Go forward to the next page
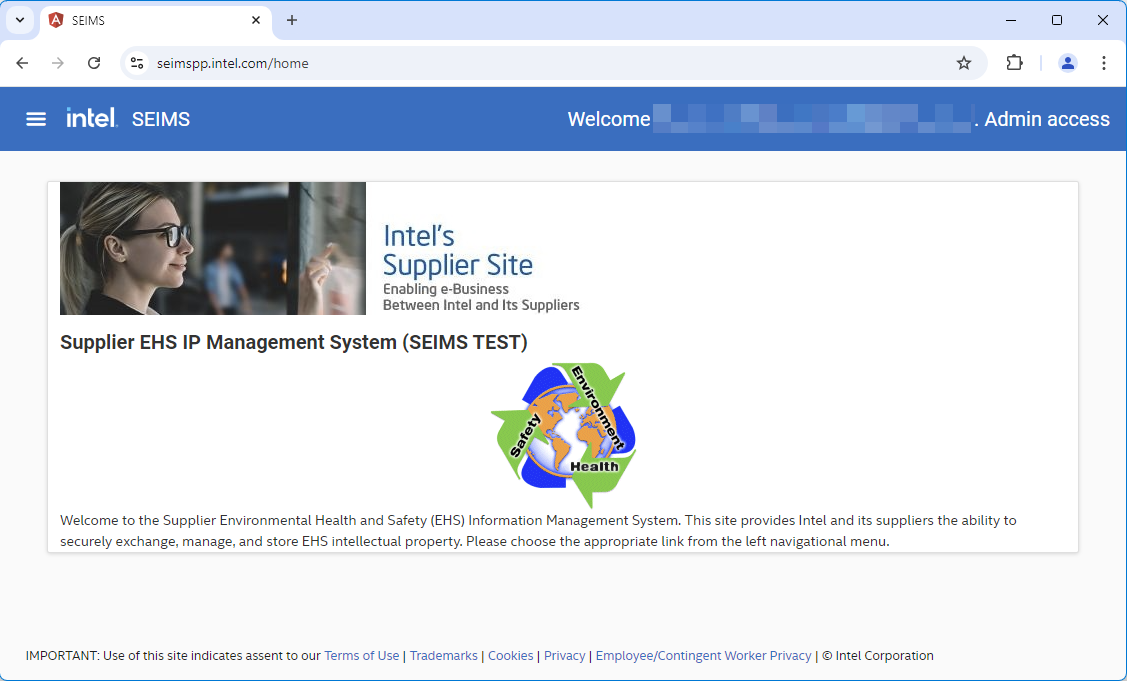Screen dimensions: 1127x681 pos(58,63)
